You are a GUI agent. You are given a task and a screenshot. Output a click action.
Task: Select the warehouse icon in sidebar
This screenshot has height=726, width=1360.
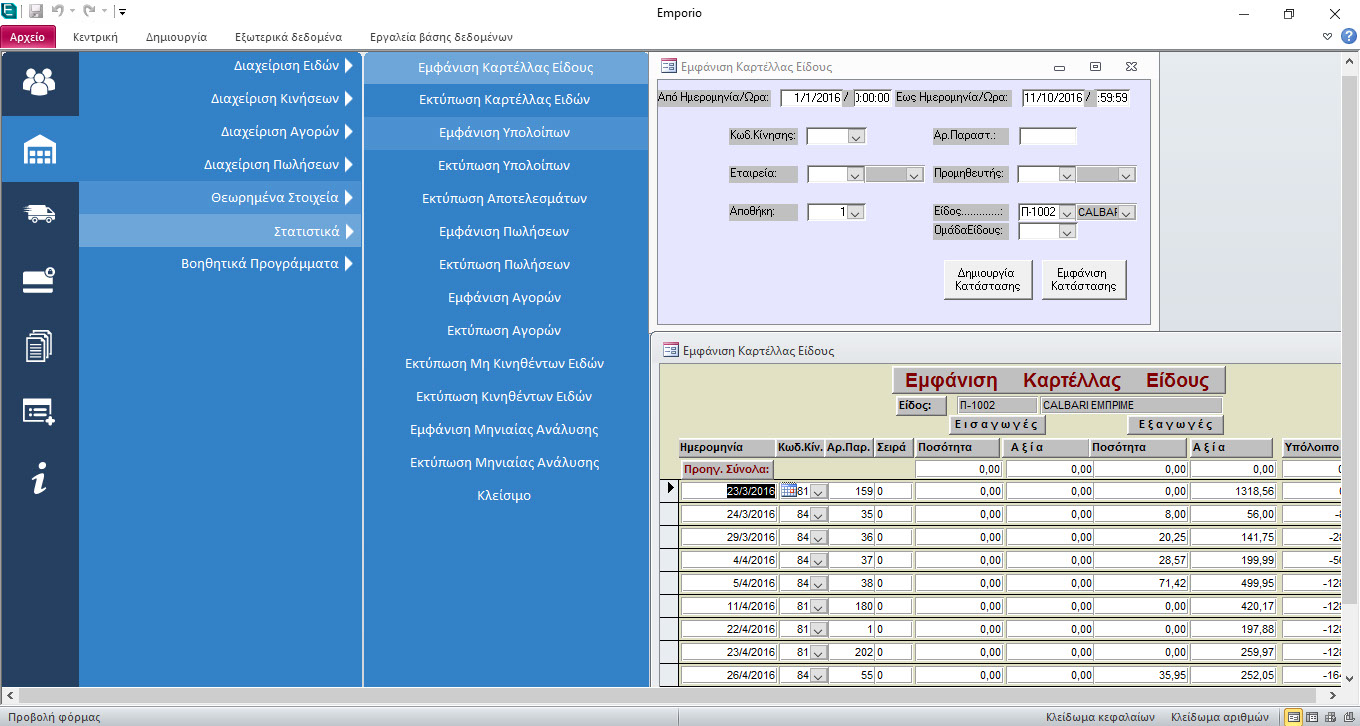pyautogui.click(x=39, y=149)
